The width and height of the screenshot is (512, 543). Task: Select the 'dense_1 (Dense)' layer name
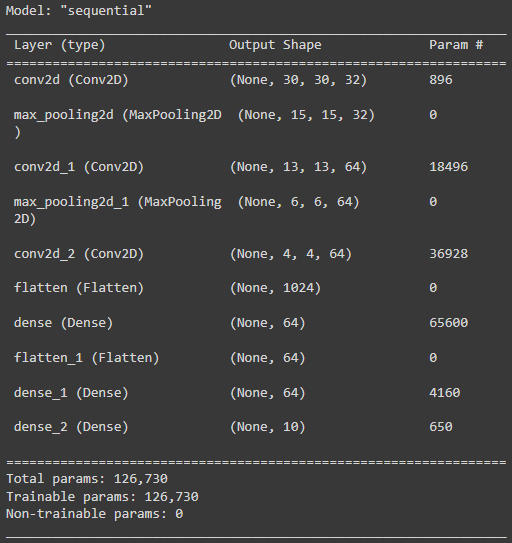coord(71,393)
